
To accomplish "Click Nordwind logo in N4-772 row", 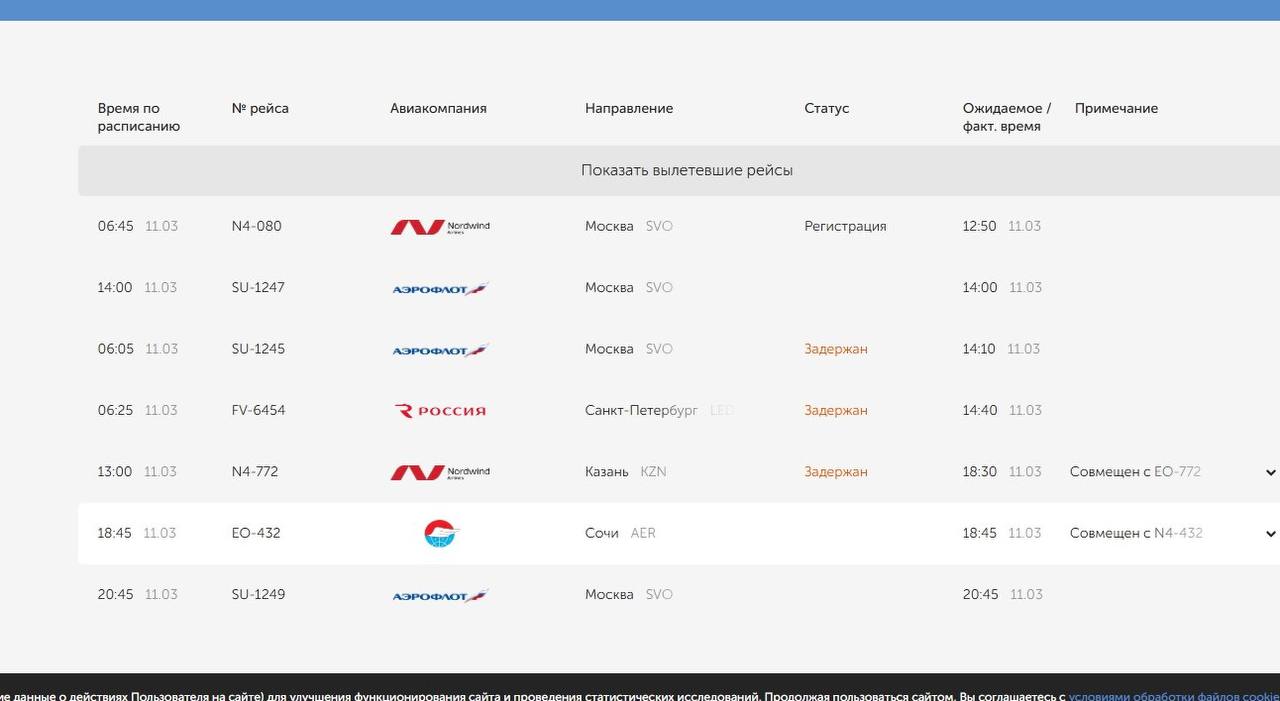I will tap(440, 472).
